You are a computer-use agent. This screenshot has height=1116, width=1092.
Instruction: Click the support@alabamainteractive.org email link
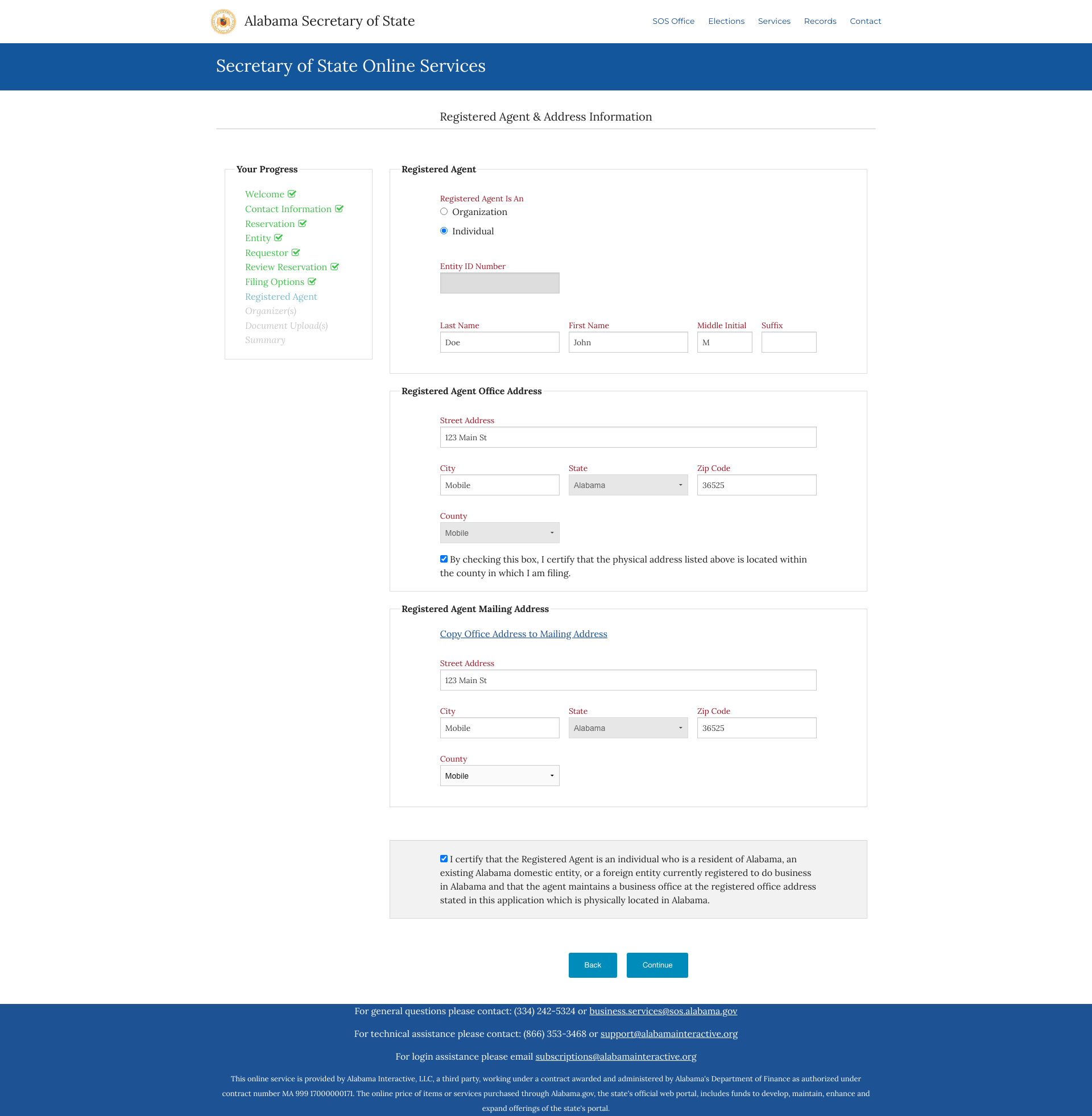tap(669, 1034)
